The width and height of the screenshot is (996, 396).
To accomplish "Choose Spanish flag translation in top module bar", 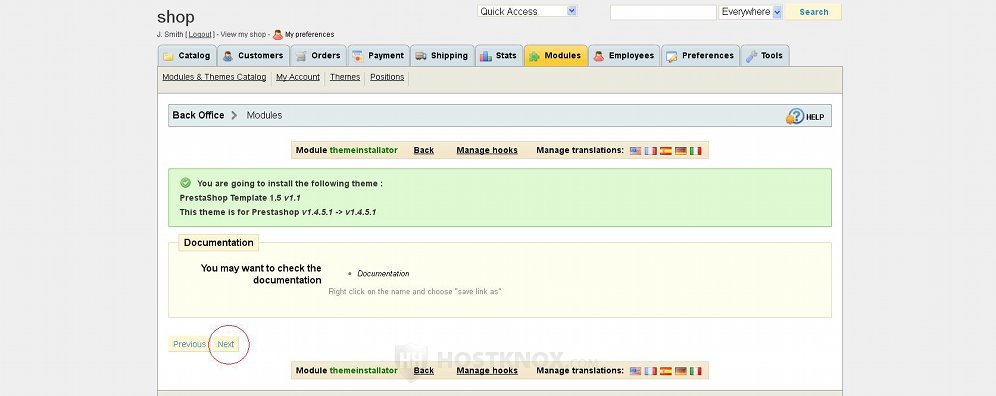I will coord(666,151).
